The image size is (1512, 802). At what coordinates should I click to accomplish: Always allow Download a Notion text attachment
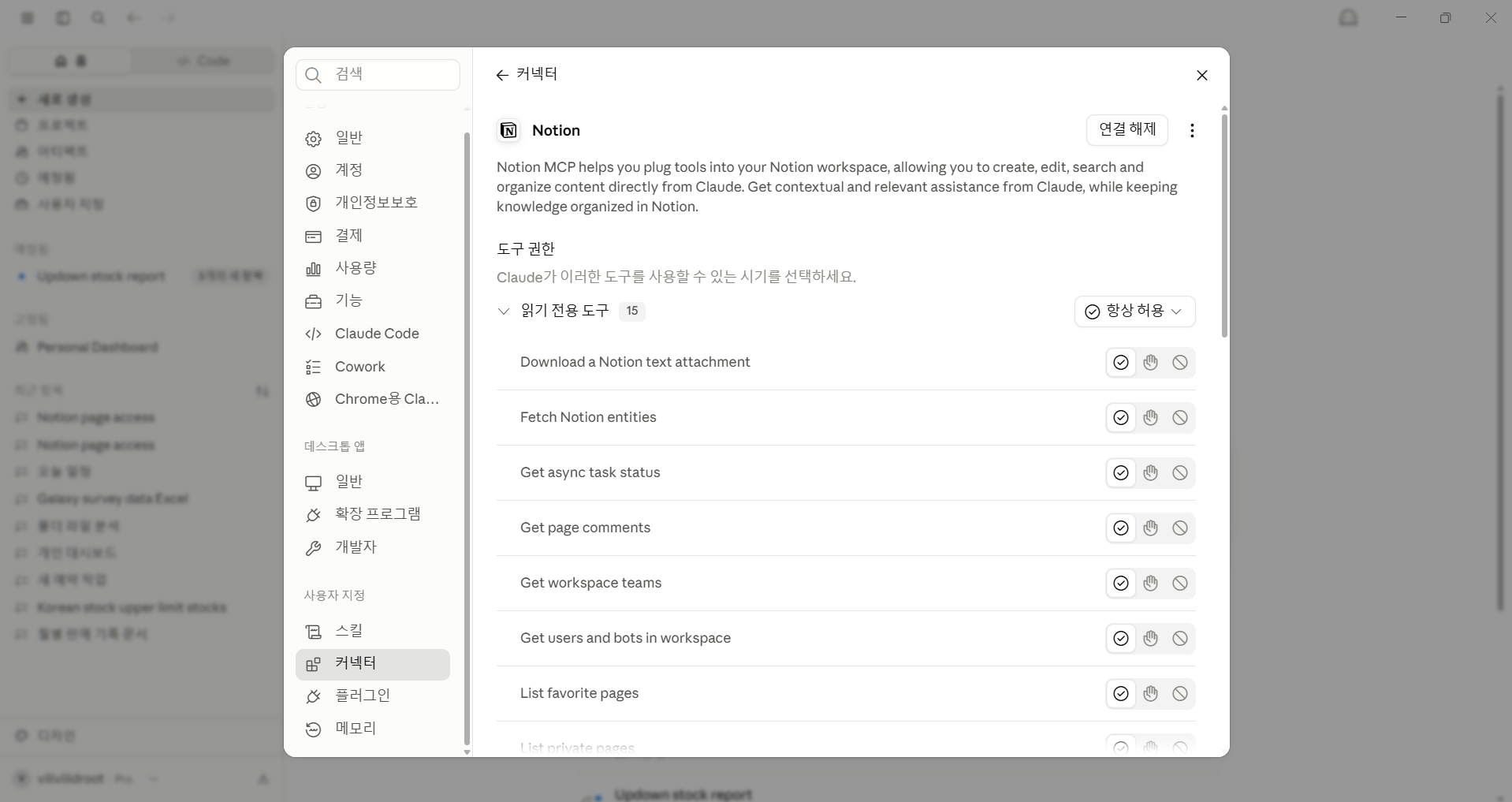pos(1121,363)
